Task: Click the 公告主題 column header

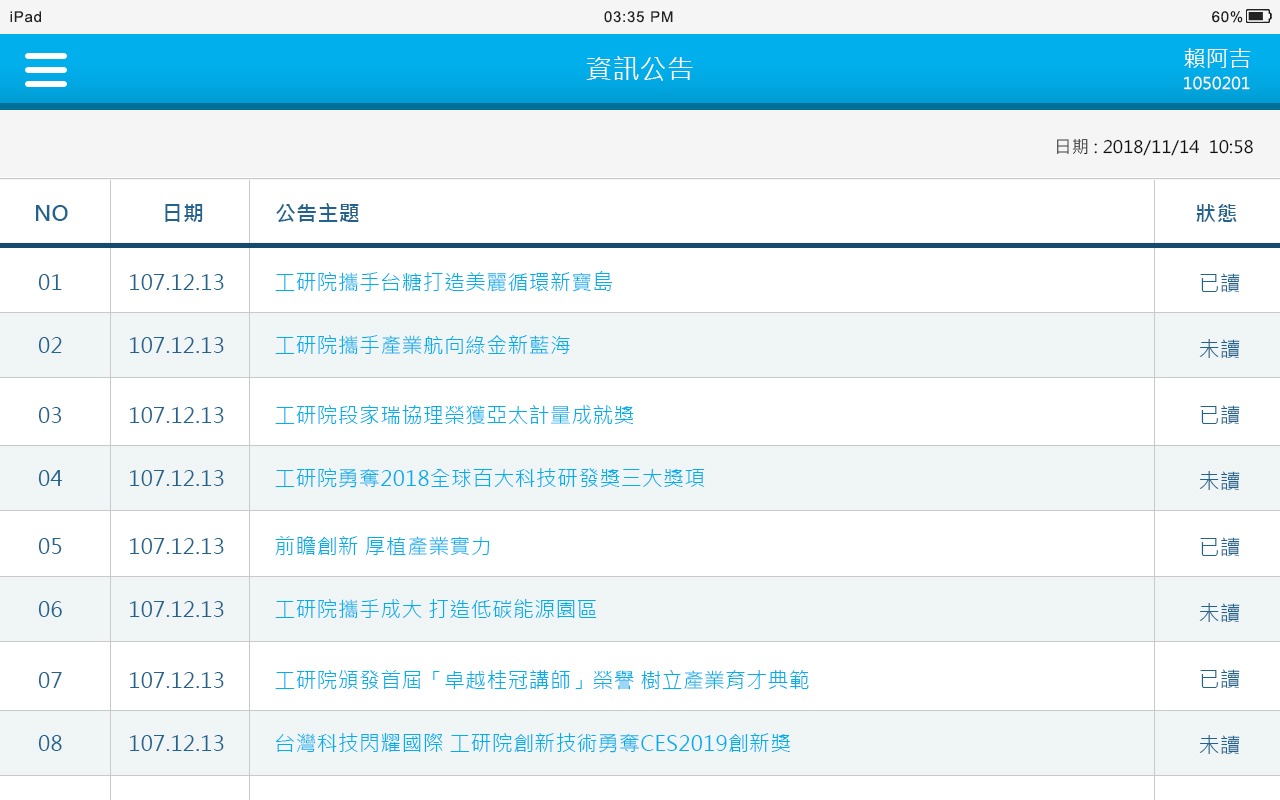Action: click(317, 213)
